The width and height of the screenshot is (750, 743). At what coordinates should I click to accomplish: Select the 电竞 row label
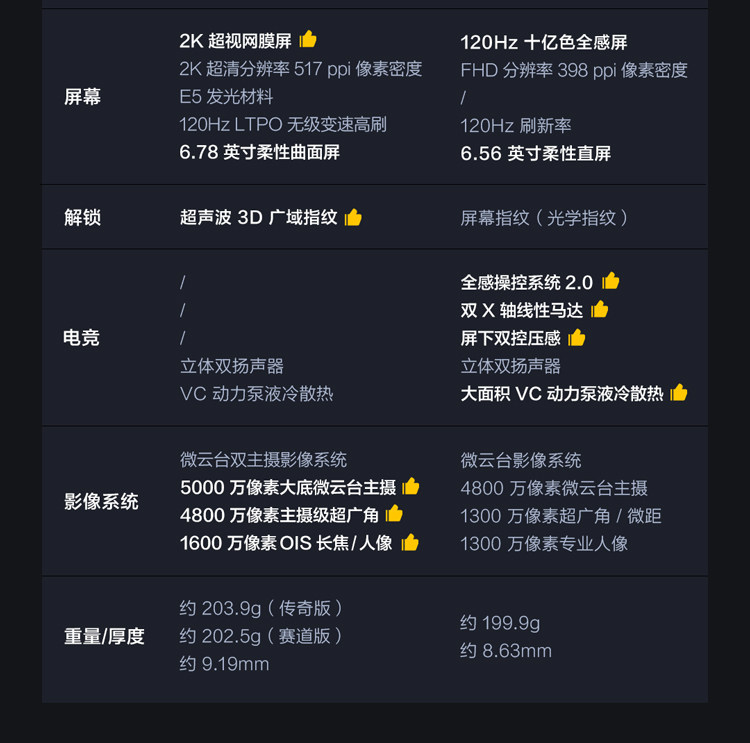point(82,338)
